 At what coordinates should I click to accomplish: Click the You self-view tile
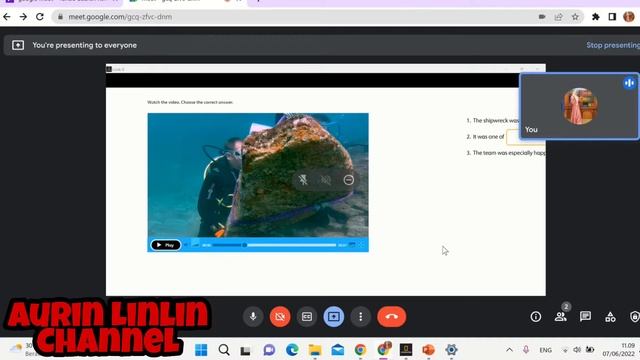coord(579,107)
